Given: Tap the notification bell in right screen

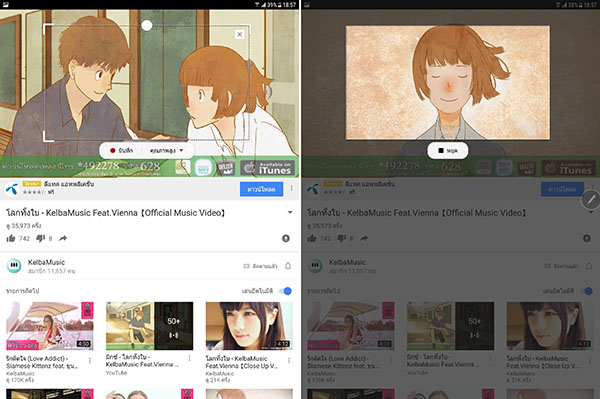Looking at the screenshot, I should pos(589,266).
